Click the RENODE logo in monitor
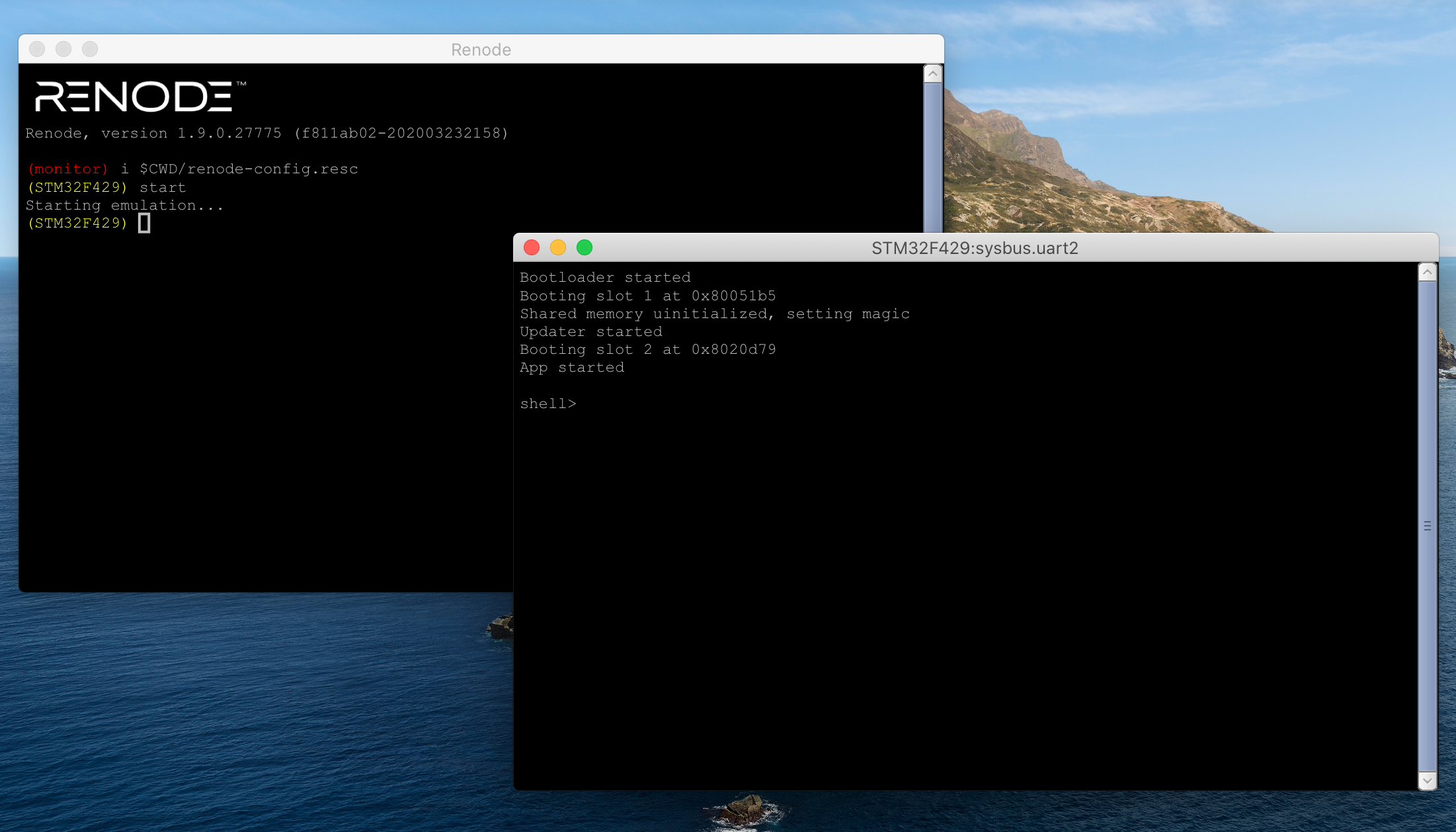1456x832 pixels. 134,97
